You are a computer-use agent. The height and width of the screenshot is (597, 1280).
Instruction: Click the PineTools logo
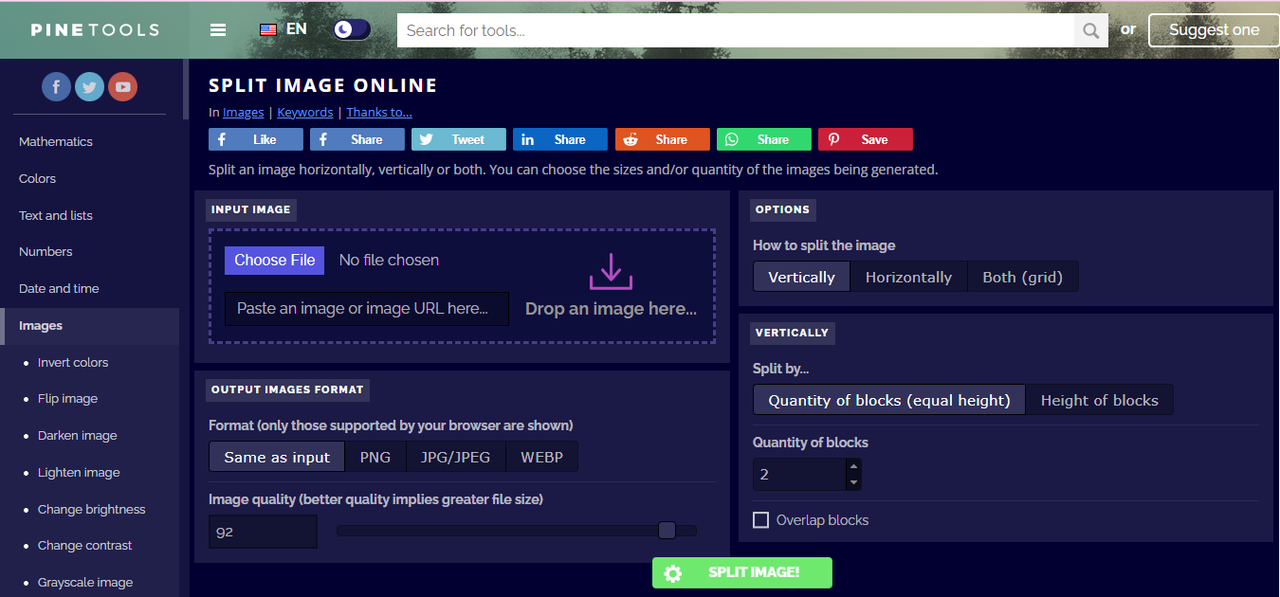(x=94, y=30)
